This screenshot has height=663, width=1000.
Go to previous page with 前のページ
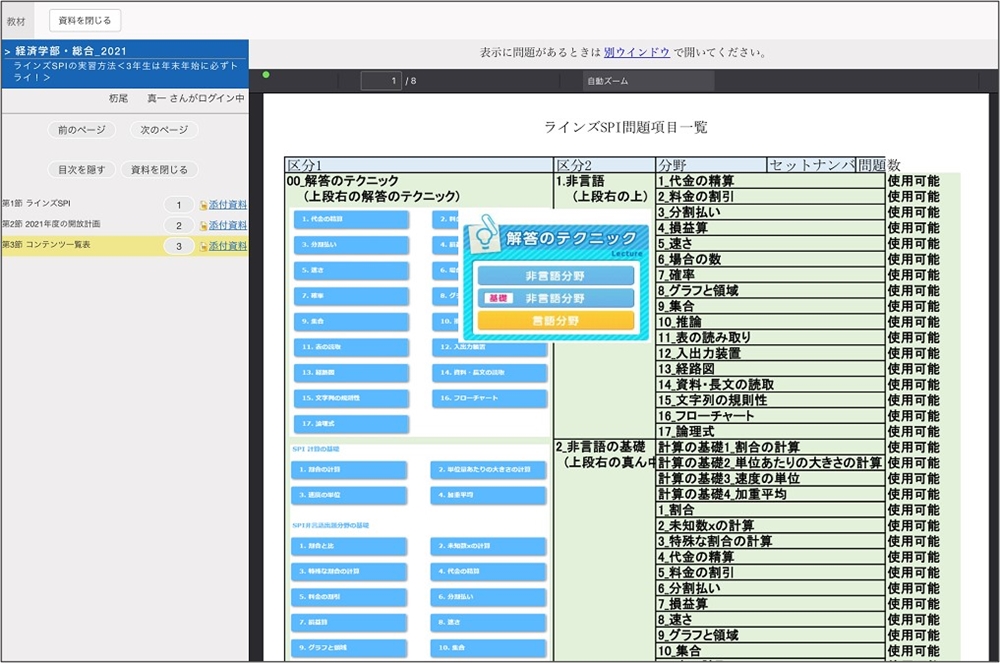point(82,130)
